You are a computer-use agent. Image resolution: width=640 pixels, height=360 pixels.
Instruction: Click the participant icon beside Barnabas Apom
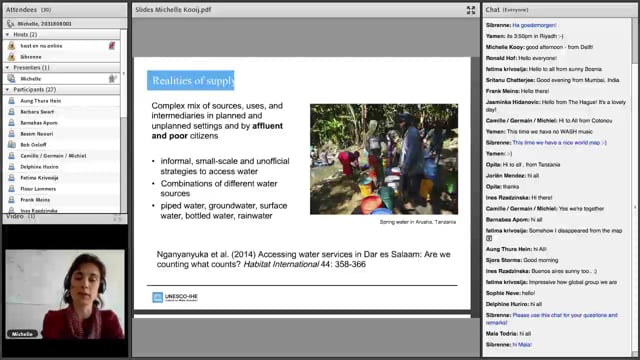pos(11,122)
